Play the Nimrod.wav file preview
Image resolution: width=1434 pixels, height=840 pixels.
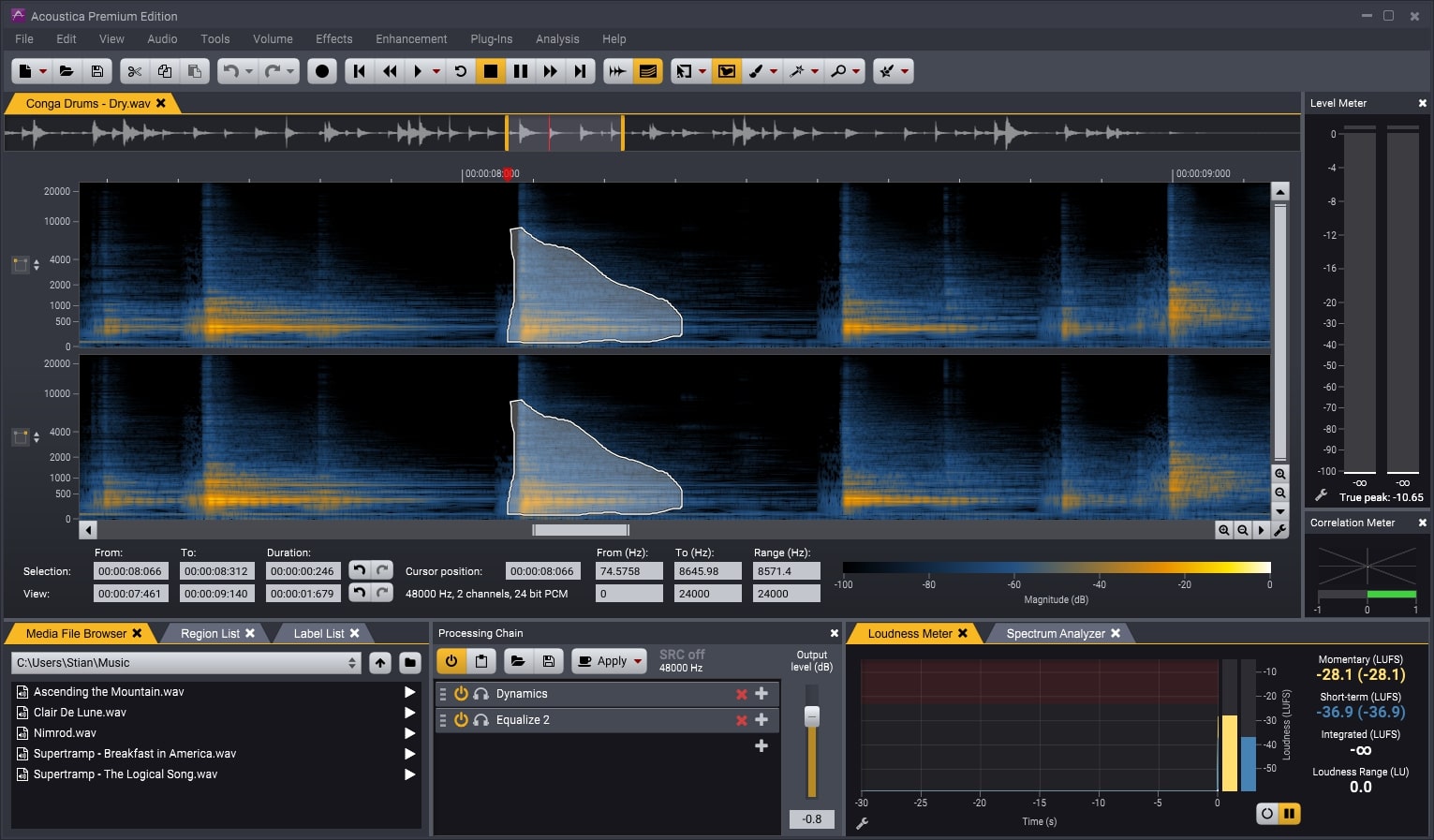pyautogui.click(x=409, y=732)
